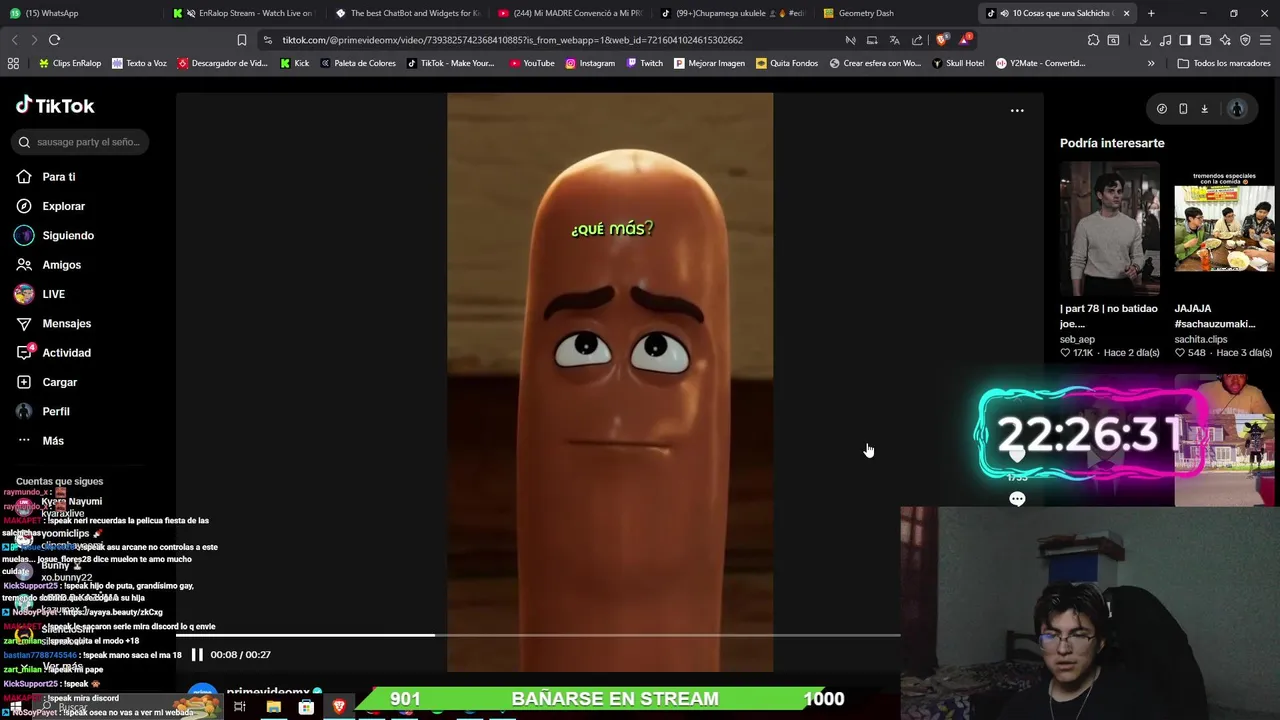Open the LIVE section
Image resolution: width=1280 pixels, height=720 pixels.
pyautogui.click(x=40, y=294)
